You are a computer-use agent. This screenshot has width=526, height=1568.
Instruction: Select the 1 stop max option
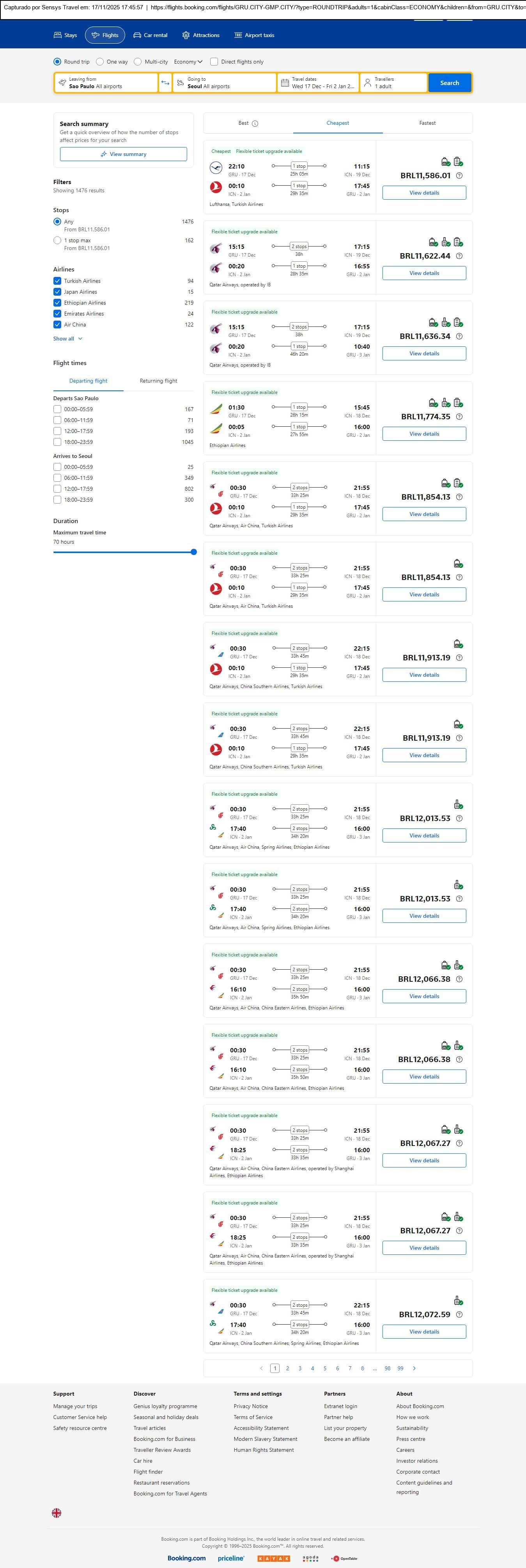(x=57, y=240)
